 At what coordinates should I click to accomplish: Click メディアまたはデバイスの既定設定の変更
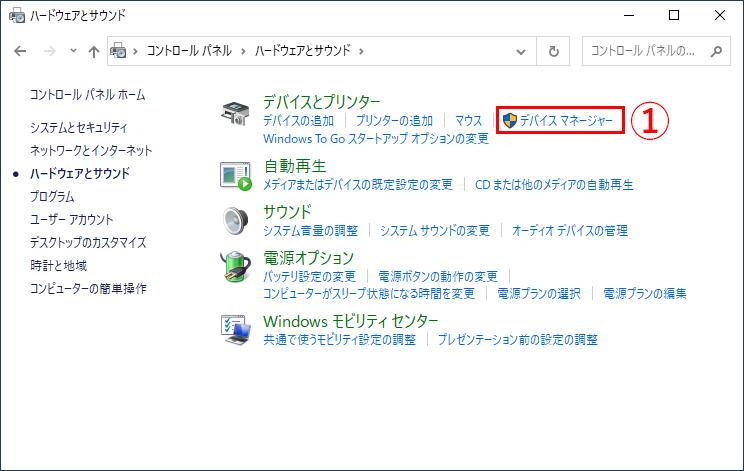click(x=358, y=185)
